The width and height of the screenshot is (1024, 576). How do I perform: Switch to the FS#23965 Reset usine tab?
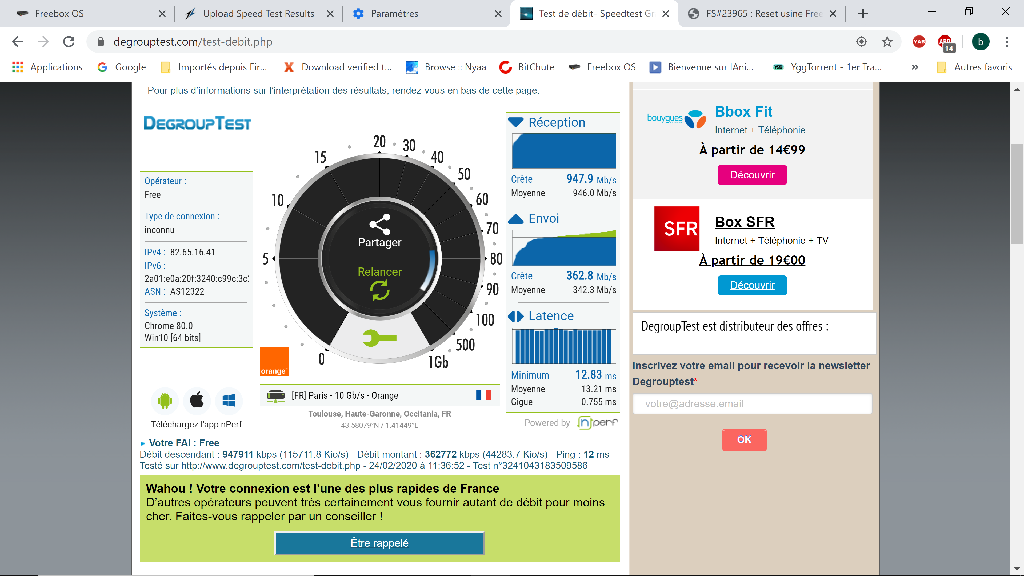click(x=763, y=13)
